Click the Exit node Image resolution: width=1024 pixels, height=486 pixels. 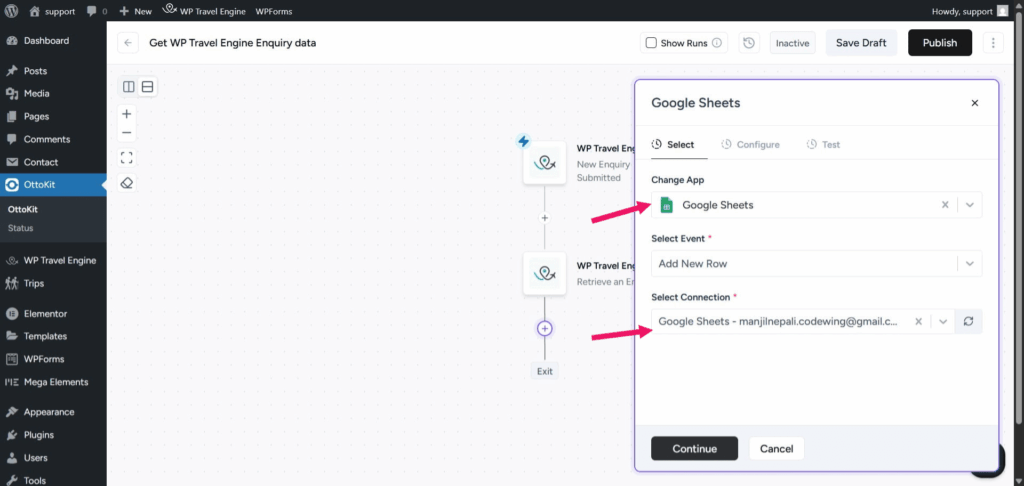click(x=545, y=371)
